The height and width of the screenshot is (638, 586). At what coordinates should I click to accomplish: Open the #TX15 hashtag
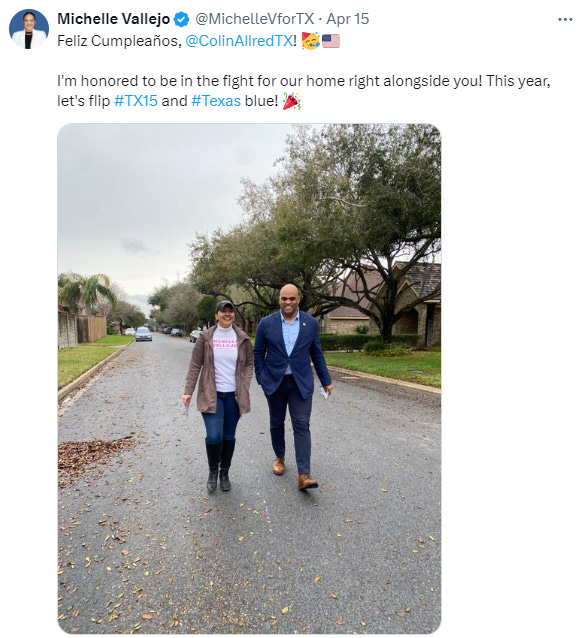pyautogui.click(x=136, y=101)
